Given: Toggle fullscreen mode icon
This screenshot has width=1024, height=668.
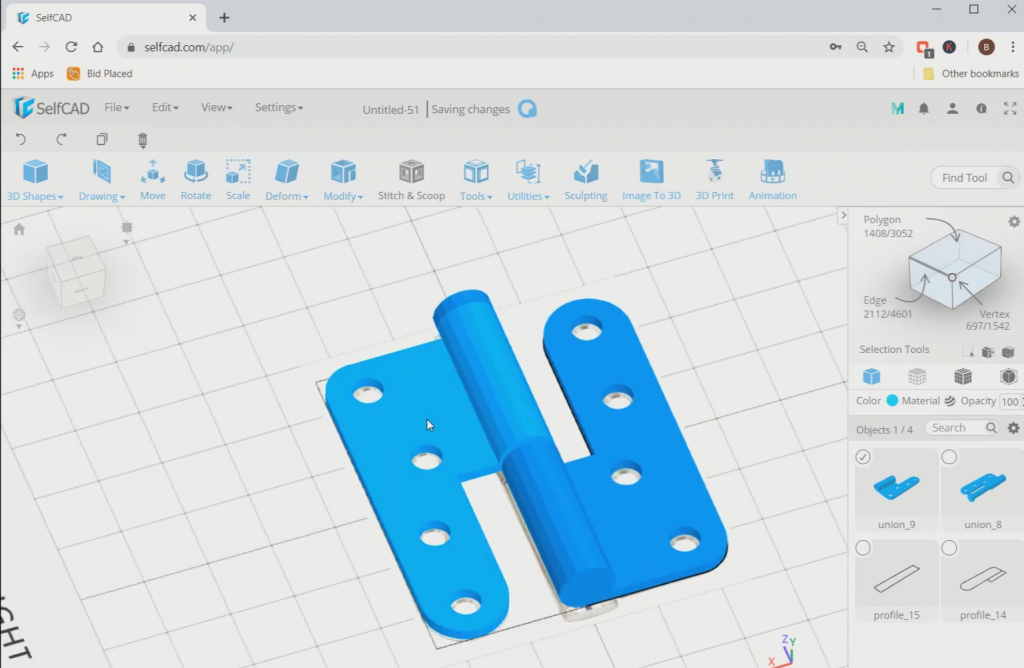Looking at the screenshot, I should 1010,108.
